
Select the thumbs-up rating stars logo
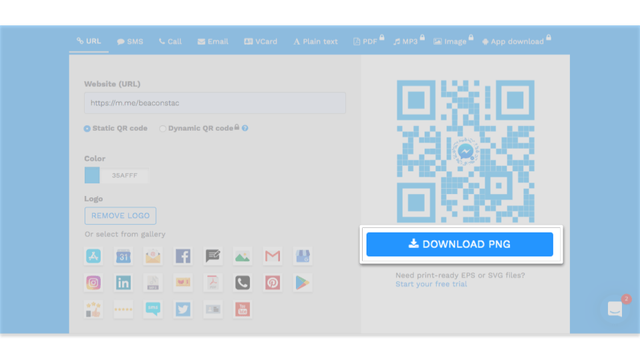click(x=93, y=309)
